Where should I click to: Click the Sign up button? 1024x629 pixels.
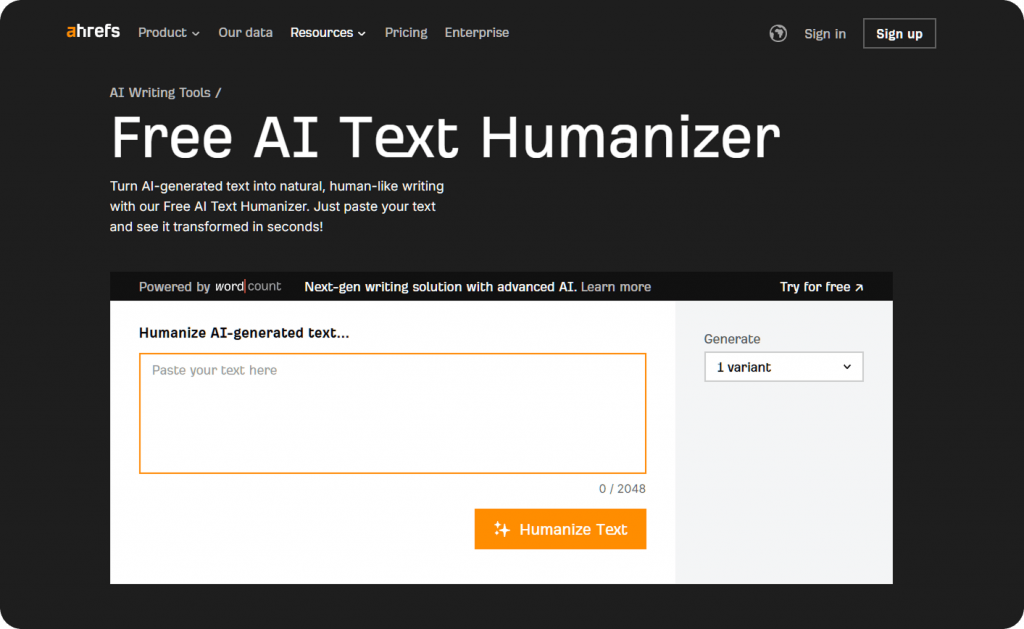point(899,33)
